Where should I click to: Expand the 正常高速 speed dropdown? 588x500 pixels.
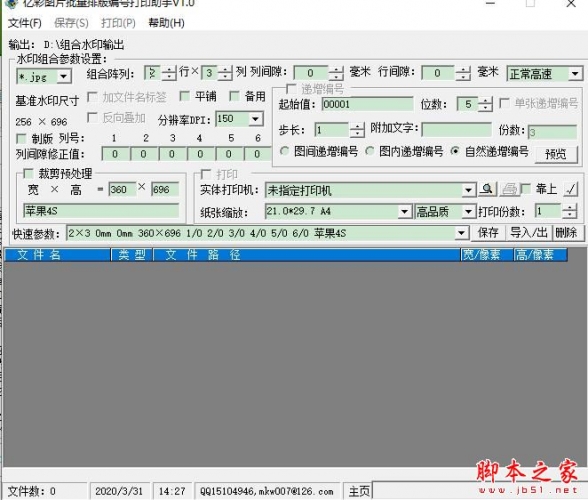pyautogui.click(x=575, y=74)
